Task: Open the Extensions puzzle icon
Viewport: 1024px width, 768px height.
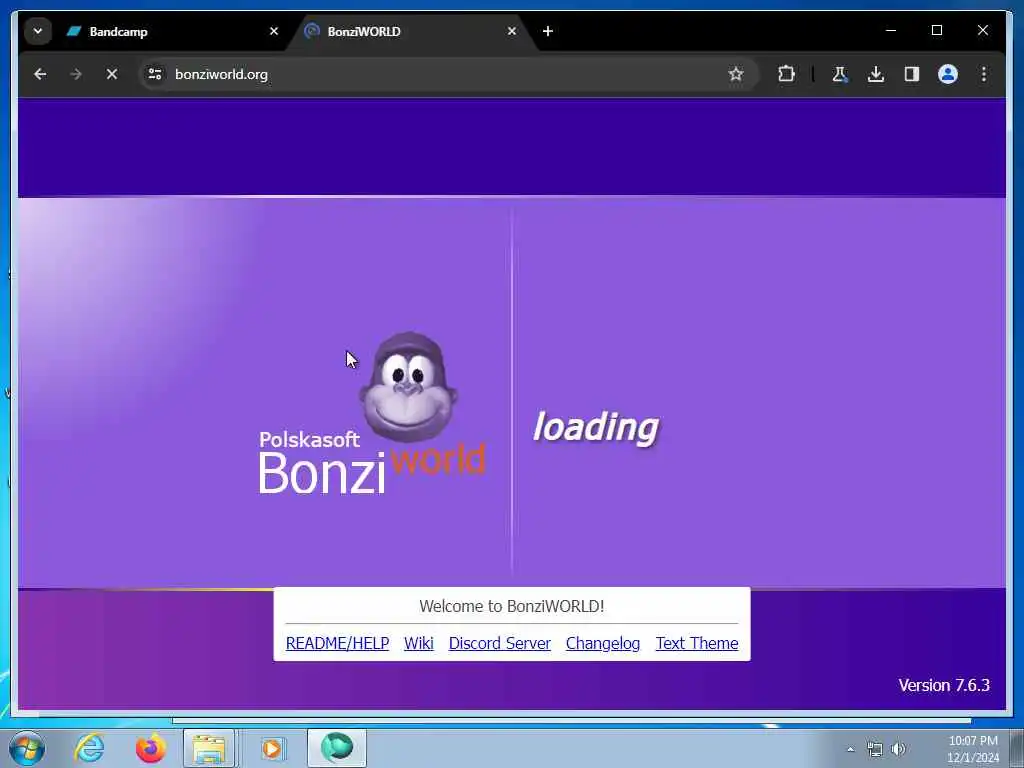Action: coord(786,74)
